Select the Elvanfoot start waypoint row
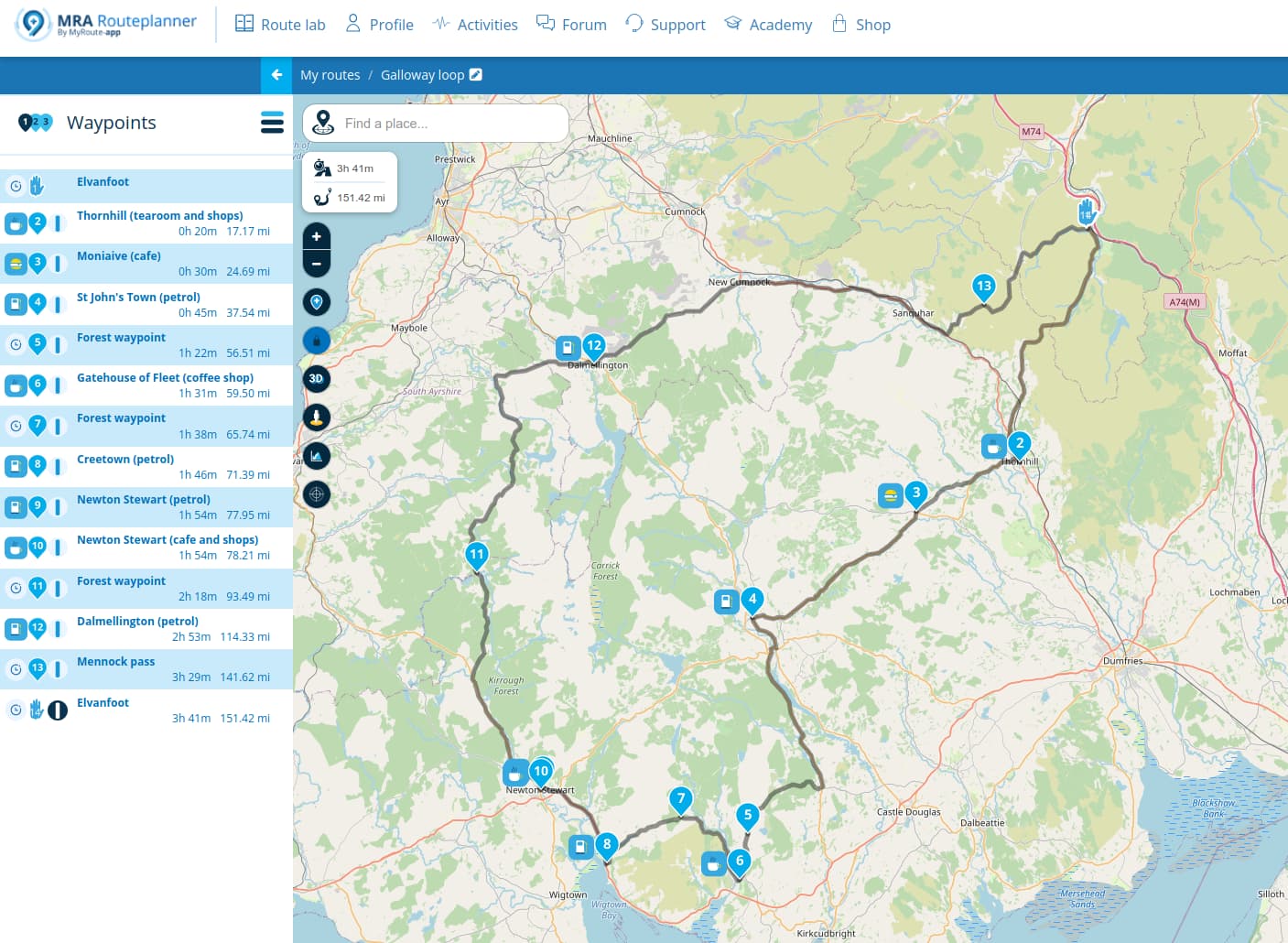 [146, 186]
